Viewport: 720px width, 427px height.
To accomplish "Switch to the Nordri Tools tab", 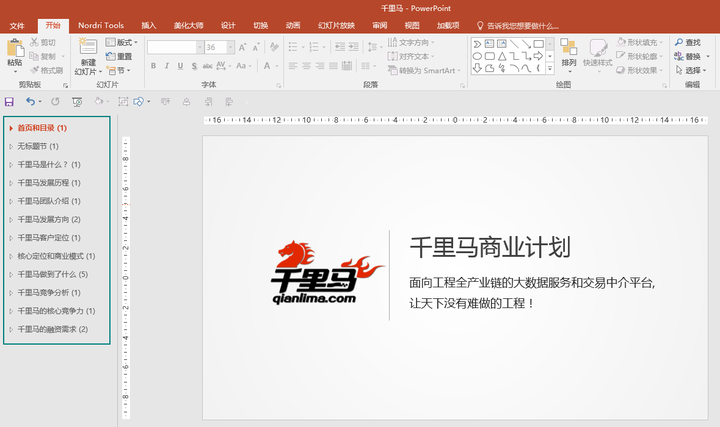I will tap(101, 25).
